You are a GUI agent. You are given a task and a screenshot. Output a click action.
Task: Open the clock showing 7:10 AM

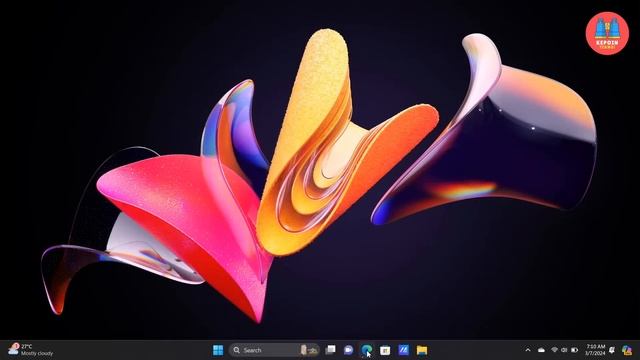[x=595, y=350]
